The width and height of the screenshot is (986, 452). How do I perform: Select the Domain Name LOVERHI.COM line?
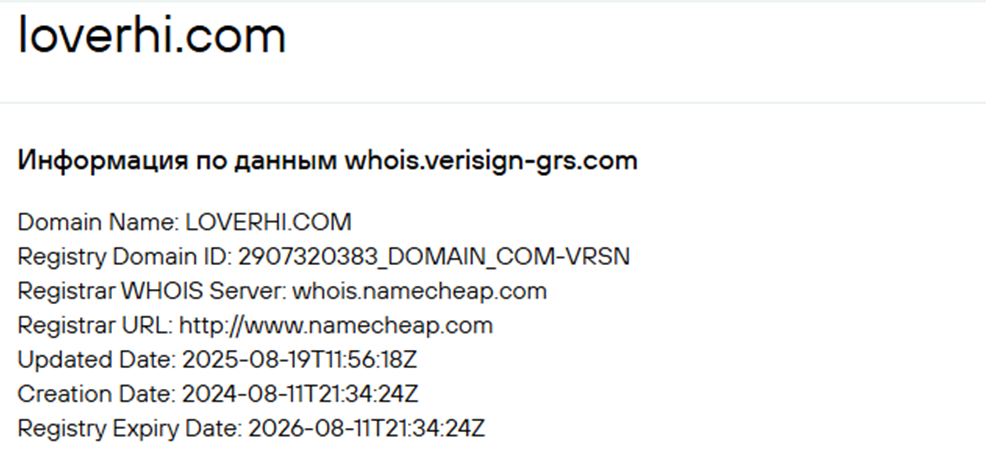click(184, 223)
